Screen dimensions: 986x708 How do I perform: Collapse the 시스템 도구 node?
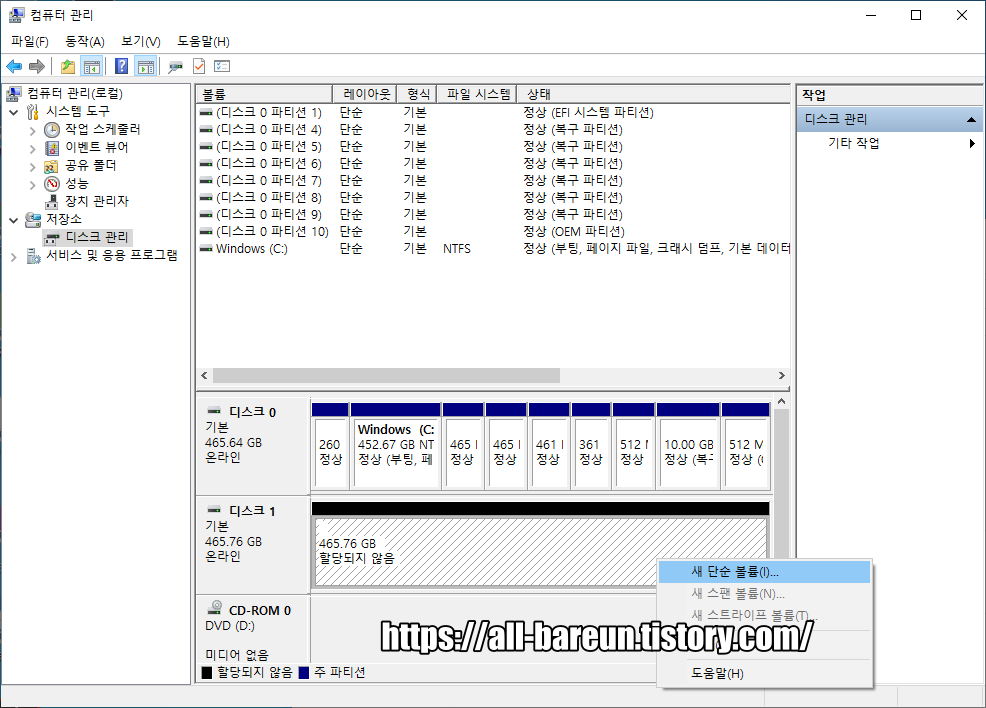[14, 113]
